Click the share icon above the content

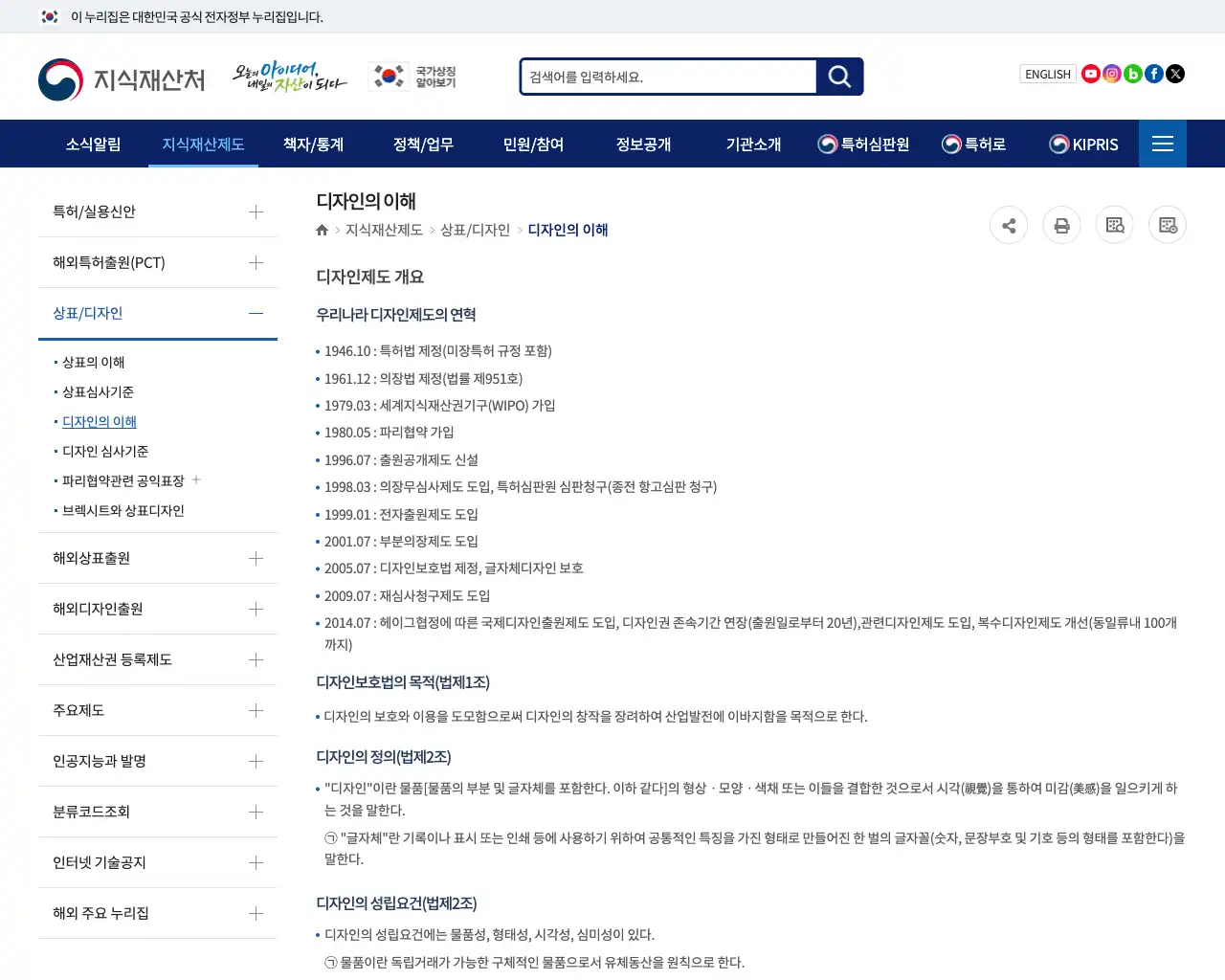1009,225
